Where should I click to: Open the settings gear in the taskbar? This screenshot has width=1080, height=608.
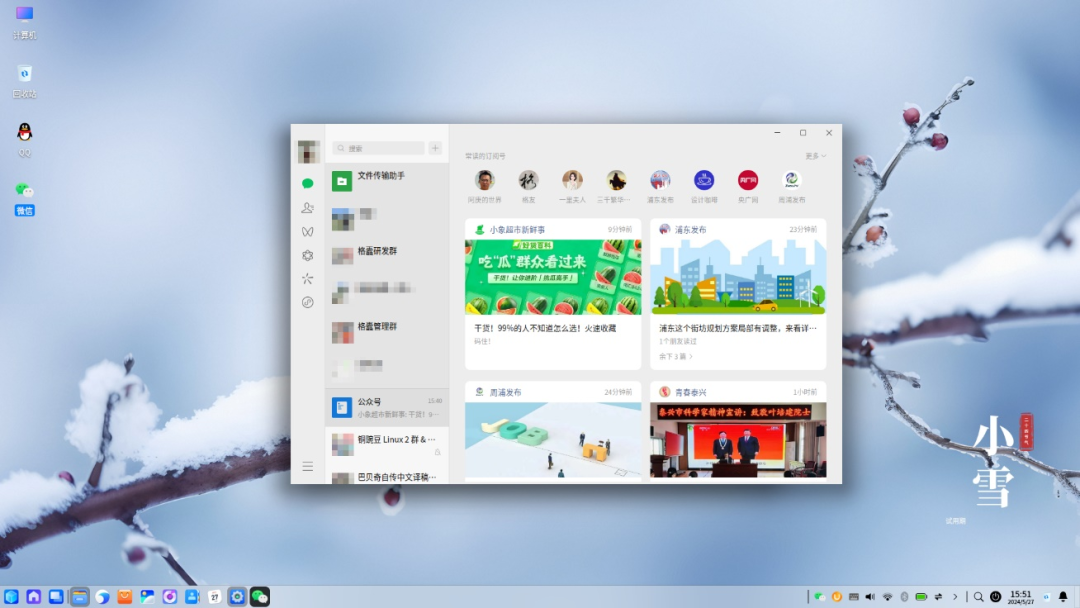coord(237,597)
